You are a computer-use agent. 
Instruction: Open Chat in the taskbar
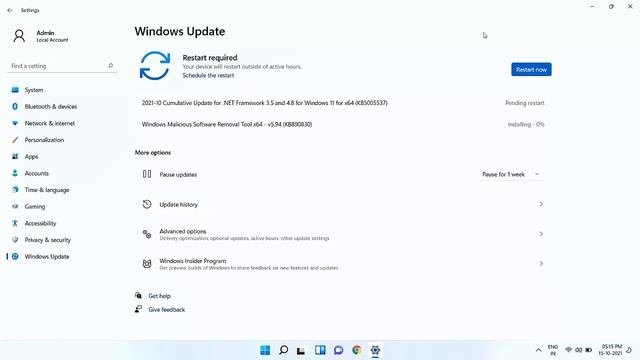(x=338, y=350)
